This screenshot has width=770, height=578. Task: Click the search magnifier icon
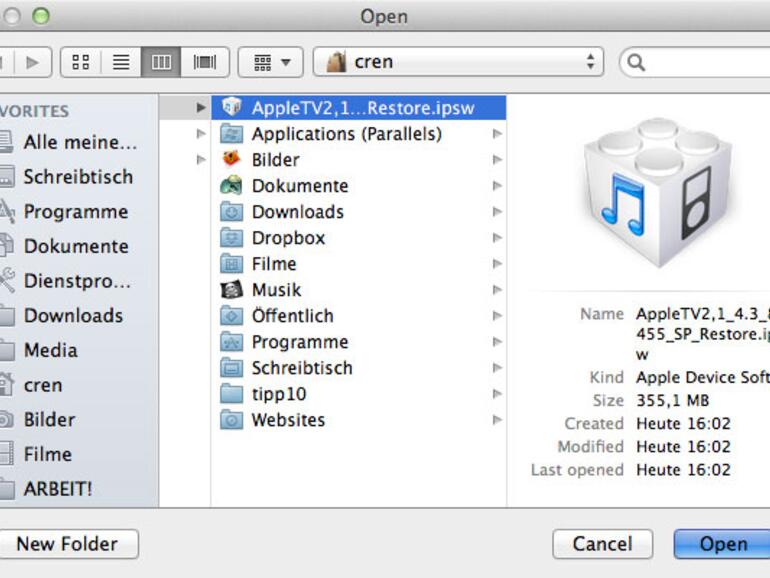click(636, 62)
